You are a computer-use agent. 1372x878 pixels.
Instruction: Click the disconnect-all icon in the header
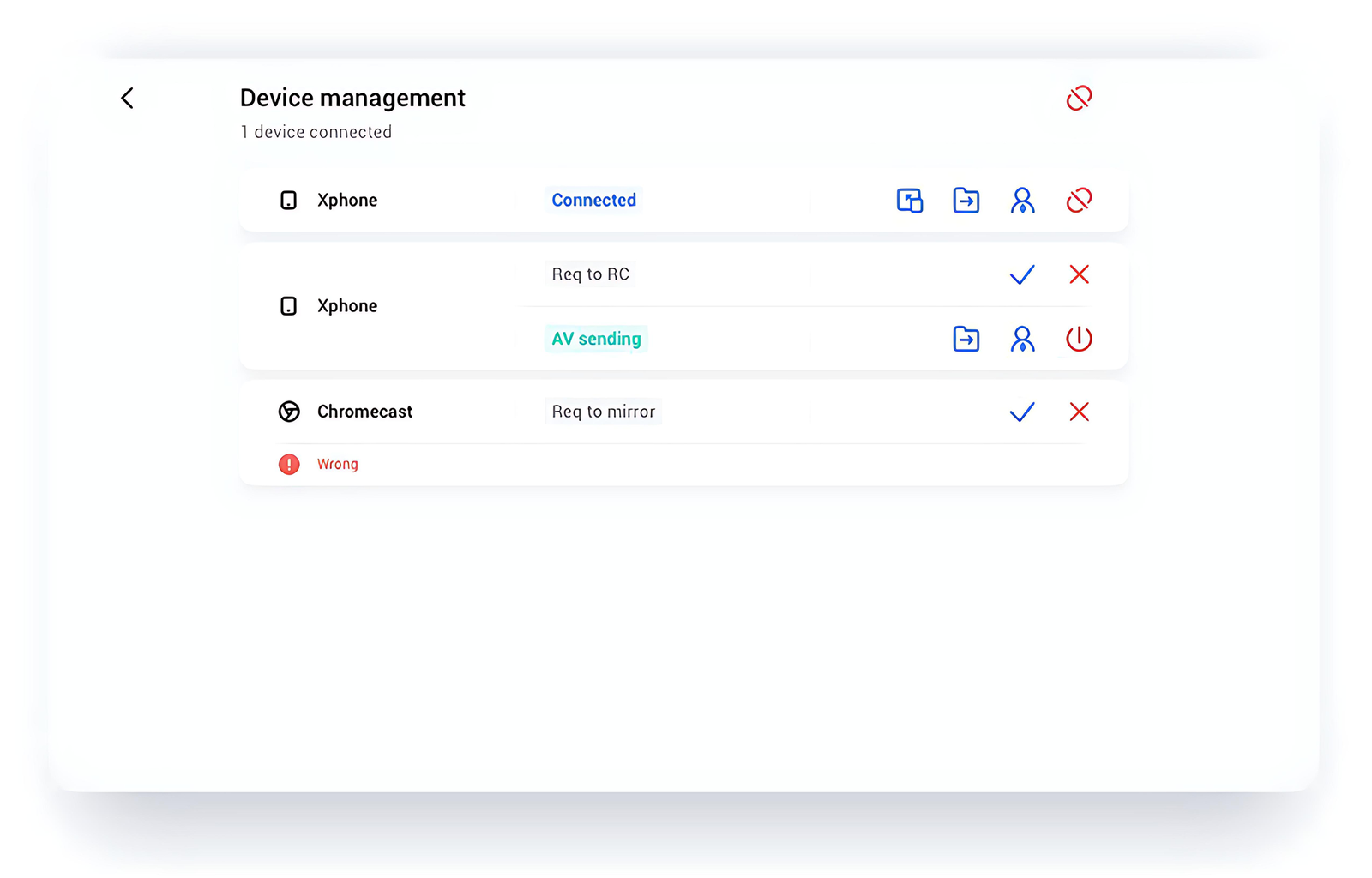tap(1079, 99)
